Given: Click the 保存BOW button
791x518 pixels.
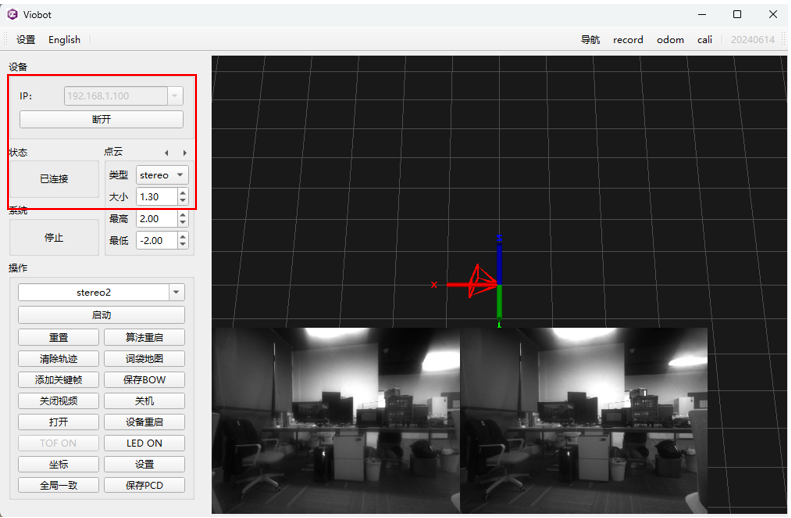Looking at the screenshot, I should click(144, 380).
